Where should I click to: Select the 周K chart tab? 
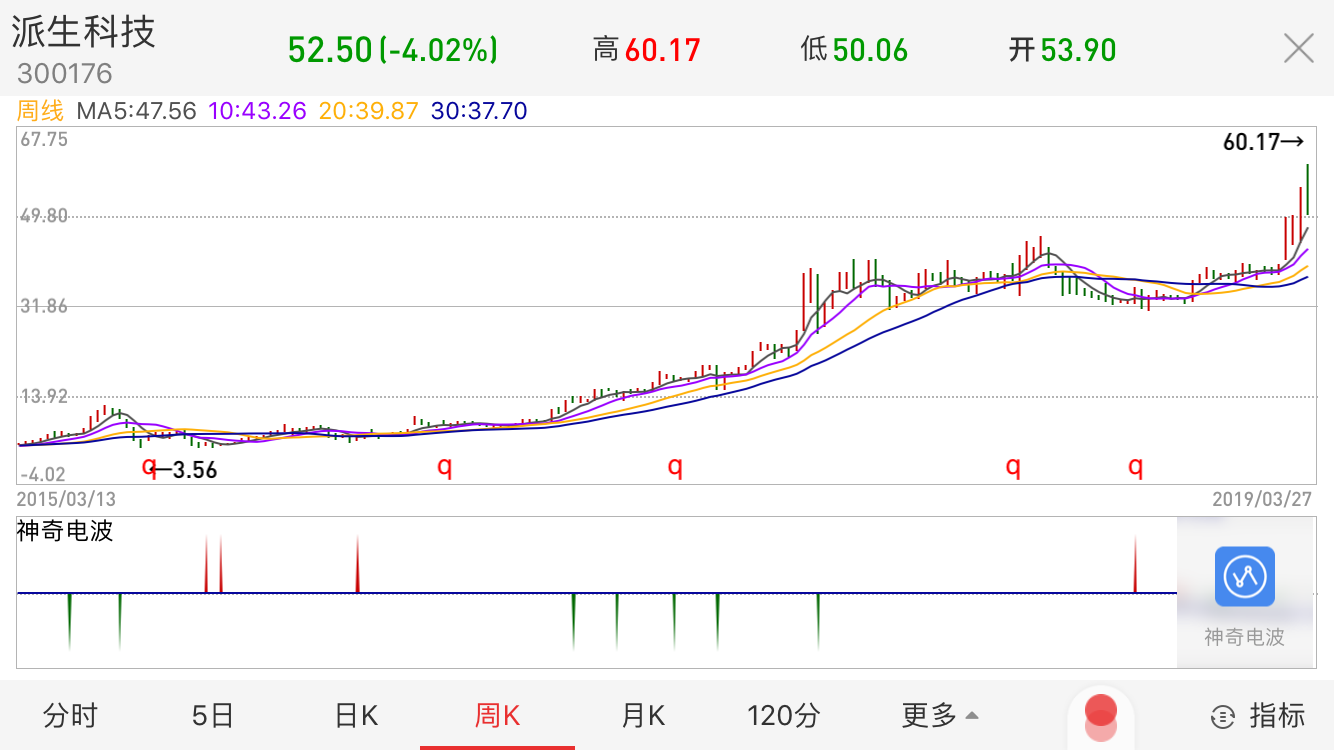coord(498,716)
